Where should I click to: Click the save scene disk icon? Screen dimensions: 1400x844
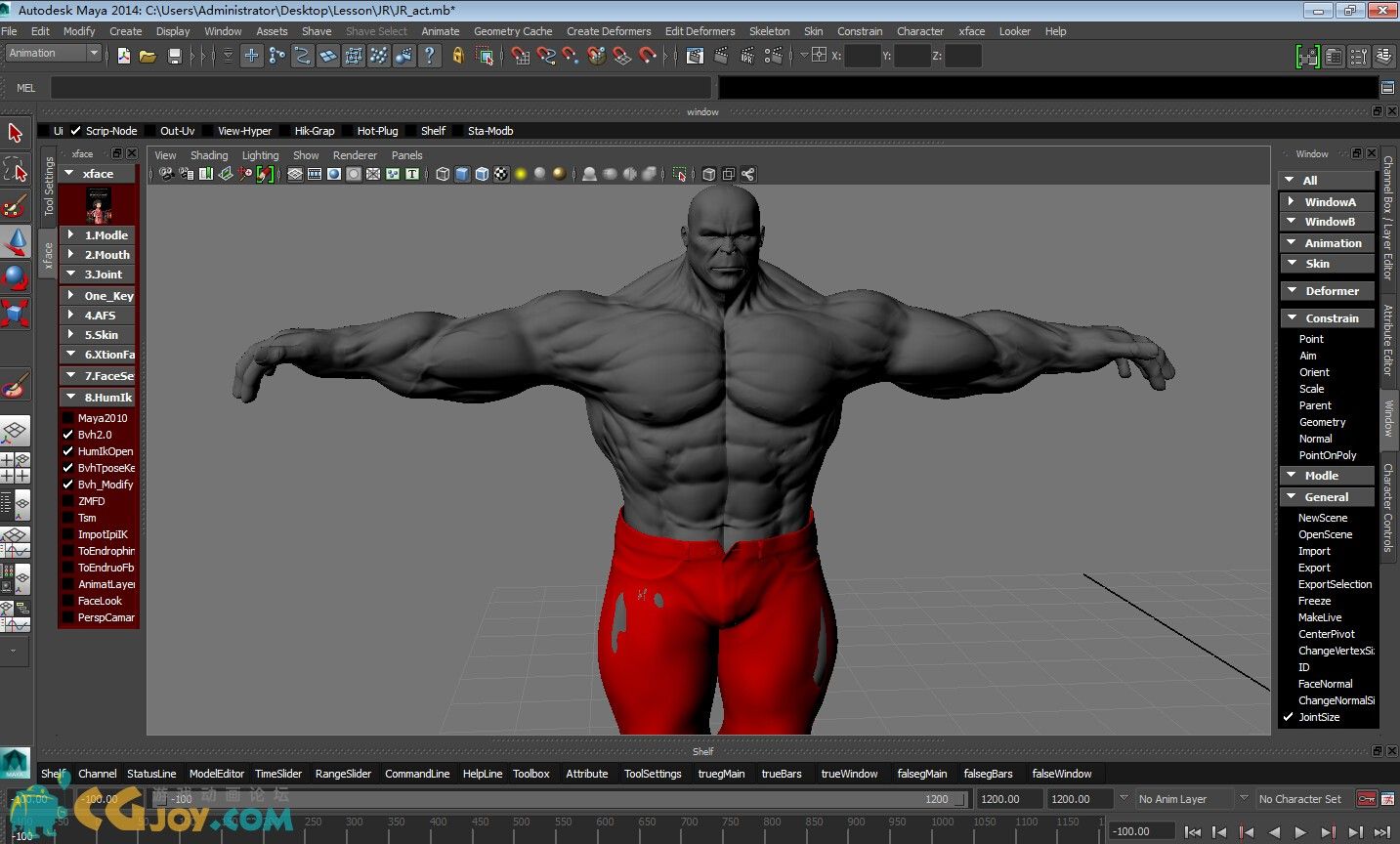tap(175, 57)
